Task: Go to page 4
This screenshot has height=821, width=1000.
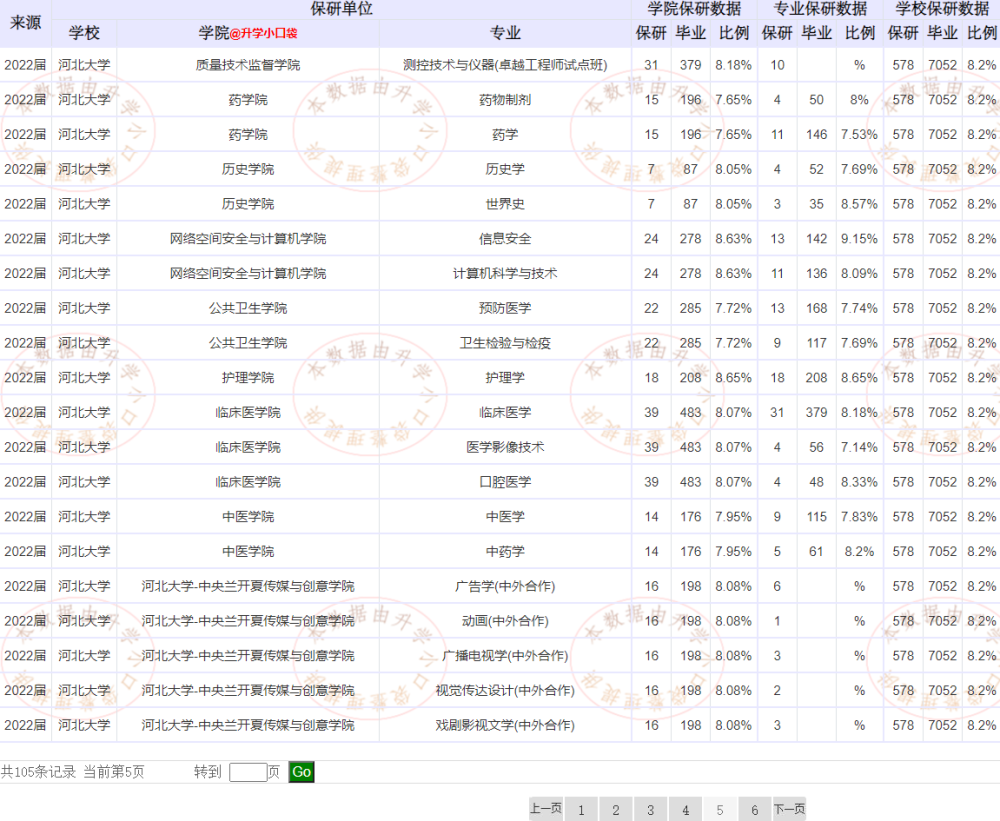Action: point(686,810)
